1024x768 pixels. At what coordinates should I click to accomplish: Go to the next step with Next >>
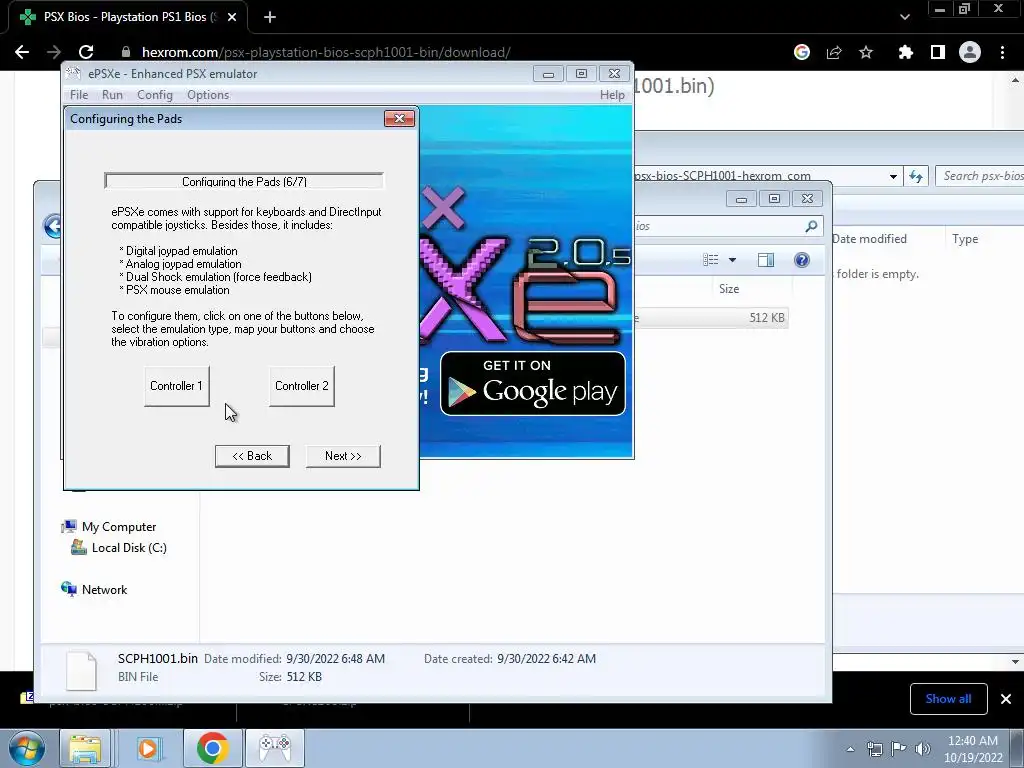[x=343, y=456]
